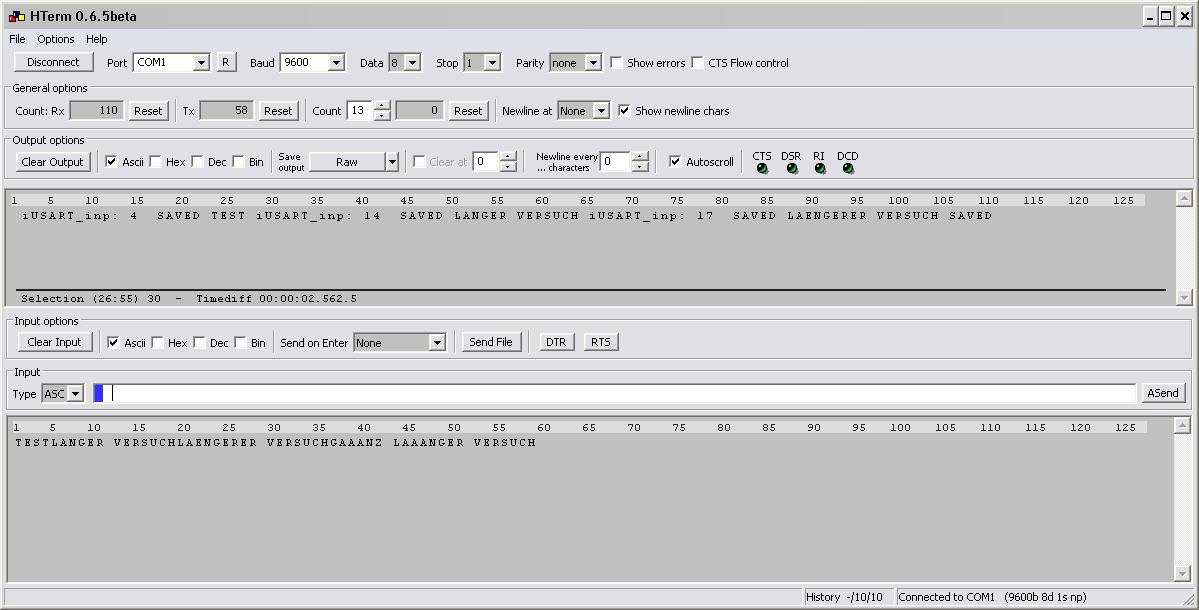
Task: Toggle Ascii in Input options
Action: click(113, 342)
